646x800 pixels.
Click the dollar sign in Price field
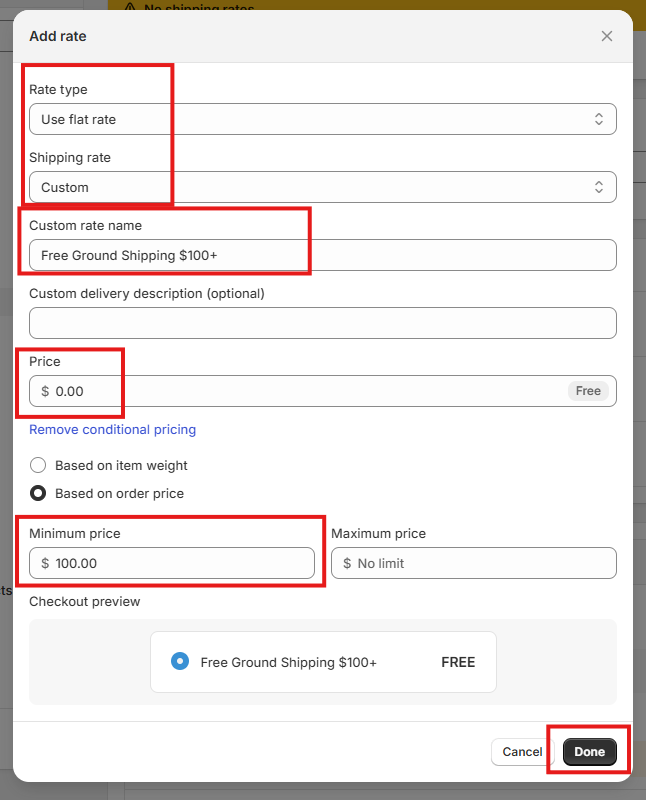[x=45, y=391]
